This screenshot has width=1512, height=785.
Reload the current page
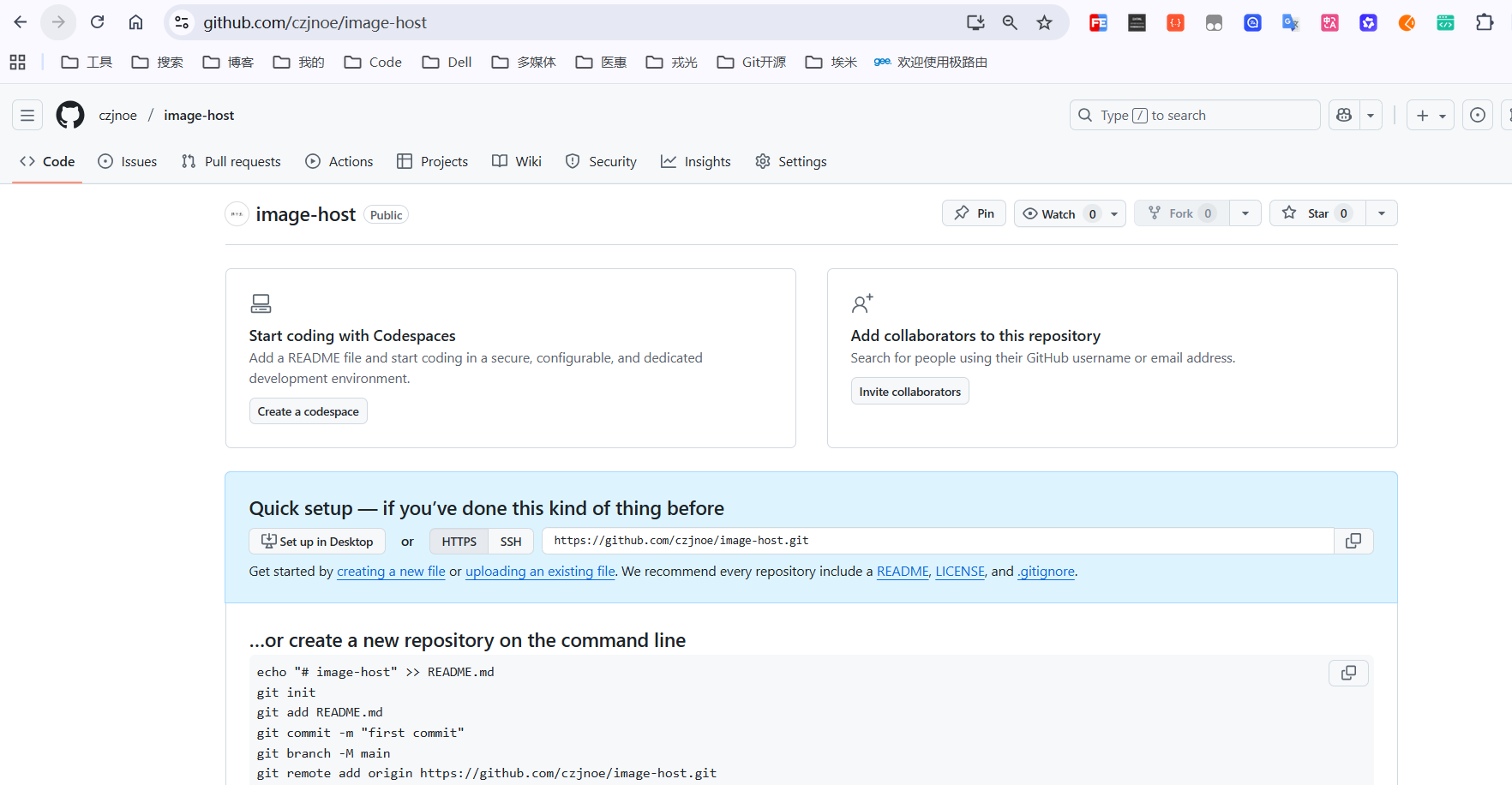coord(97,21)
